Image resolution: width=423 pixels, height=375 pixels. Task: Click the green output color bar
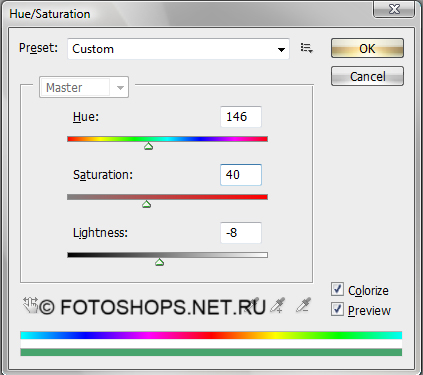(211, 352)
